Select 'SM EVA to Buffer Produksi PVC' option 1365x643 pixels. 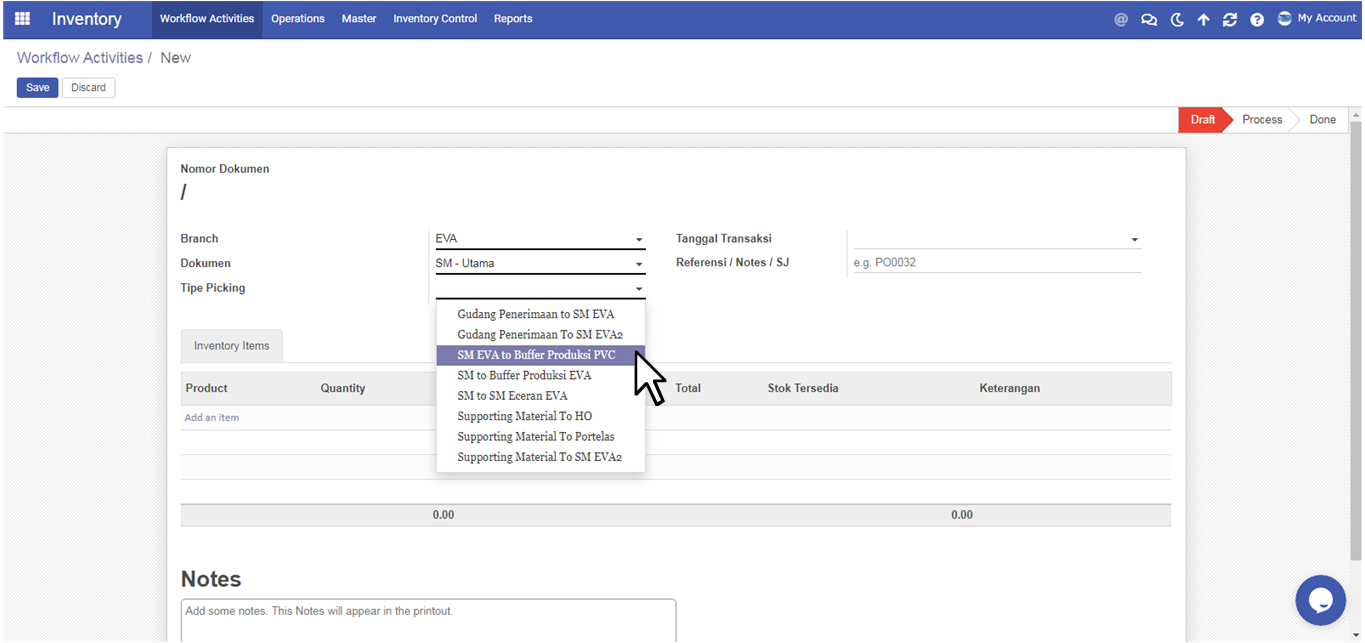[x=535, y=355]
